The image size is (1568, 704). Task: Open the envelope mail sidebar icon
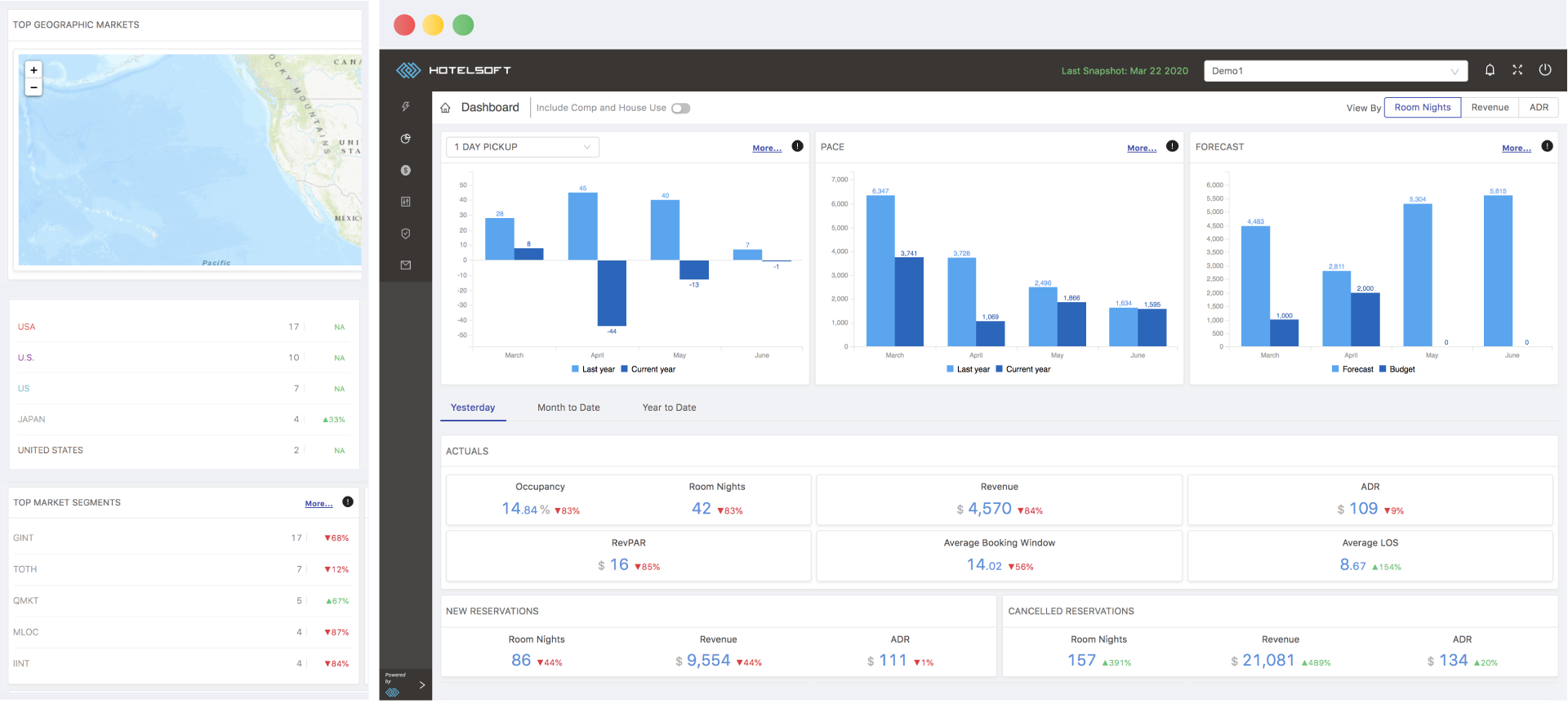[x=405, y=265]
